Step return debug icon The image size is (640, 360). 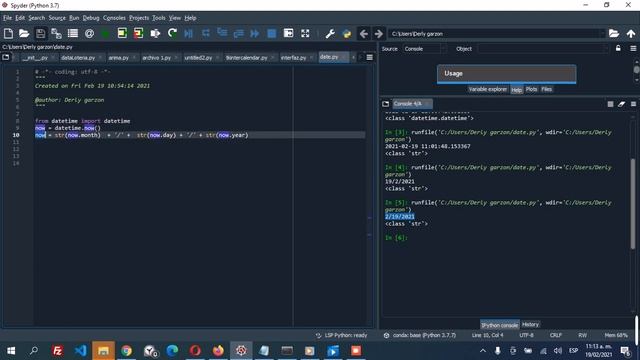[x=238, y=33]
